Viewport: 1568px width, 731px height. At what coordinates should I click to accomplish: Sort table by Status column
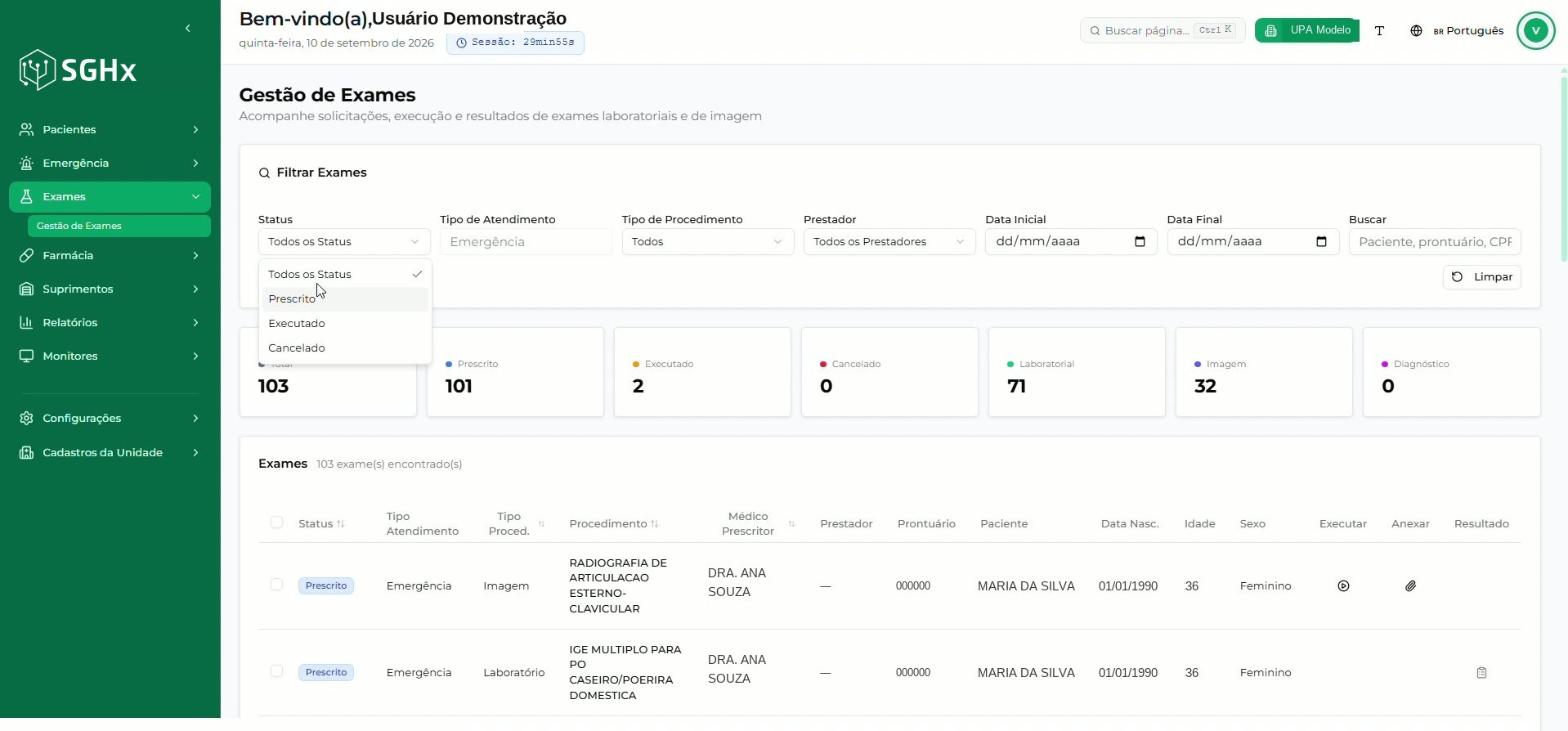(321, 524)
